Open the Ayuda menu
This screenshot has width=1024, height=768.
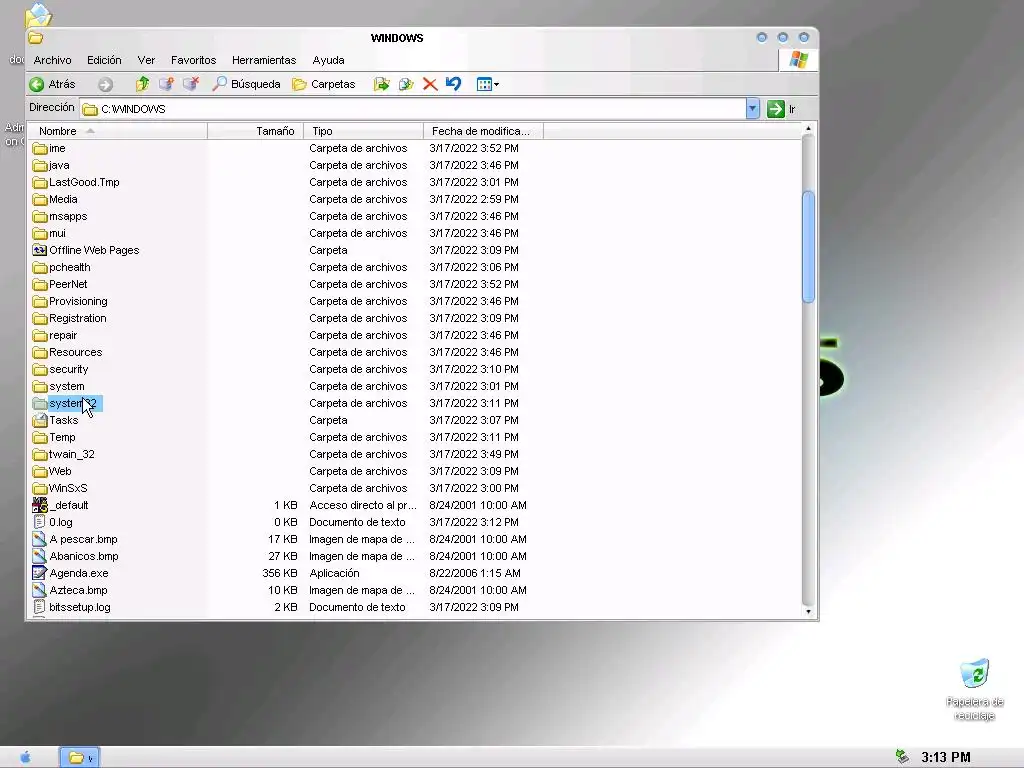(x=328, y=60)
